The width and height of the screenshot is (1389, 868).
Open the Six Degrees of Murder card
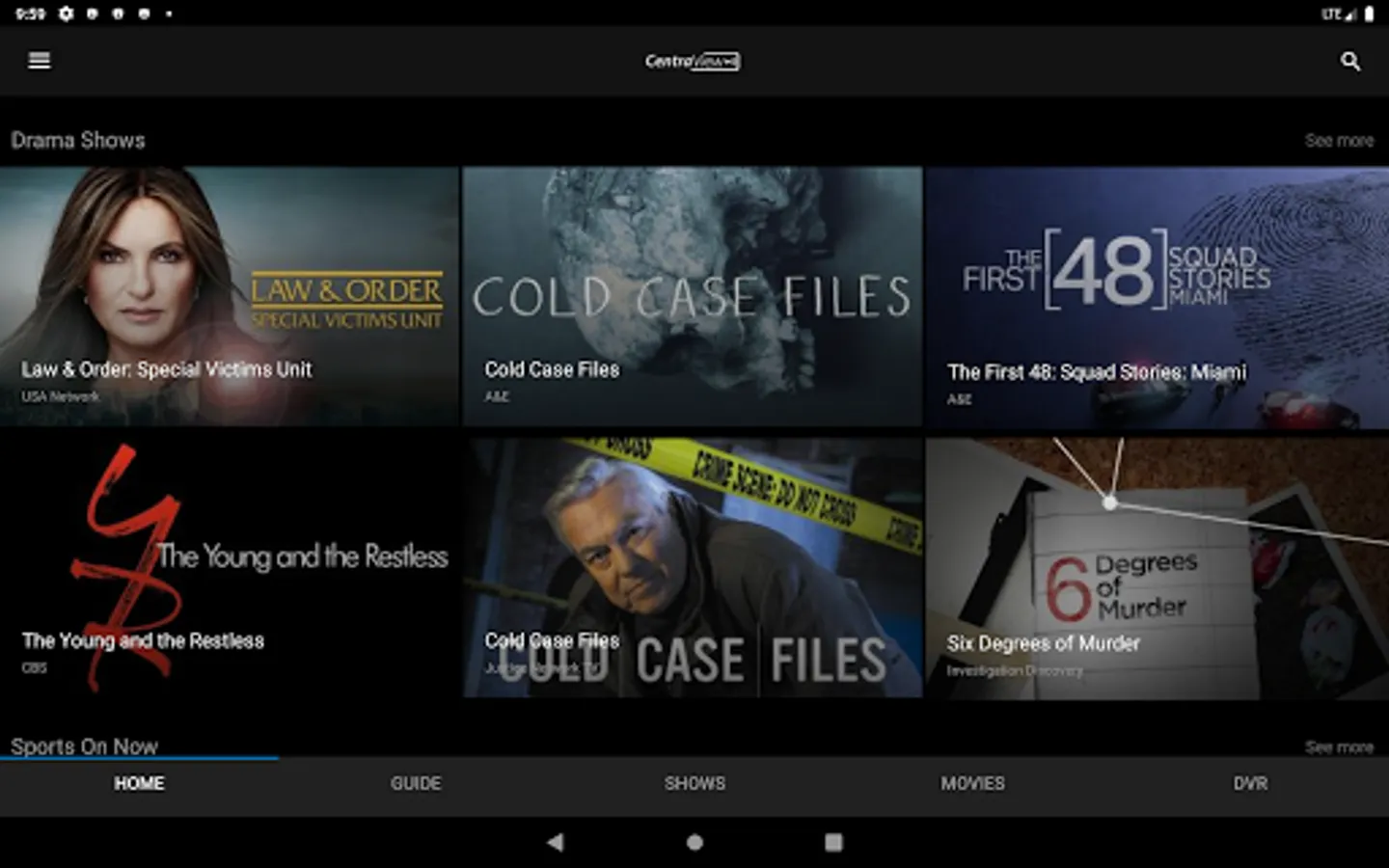coord(1157,568)
